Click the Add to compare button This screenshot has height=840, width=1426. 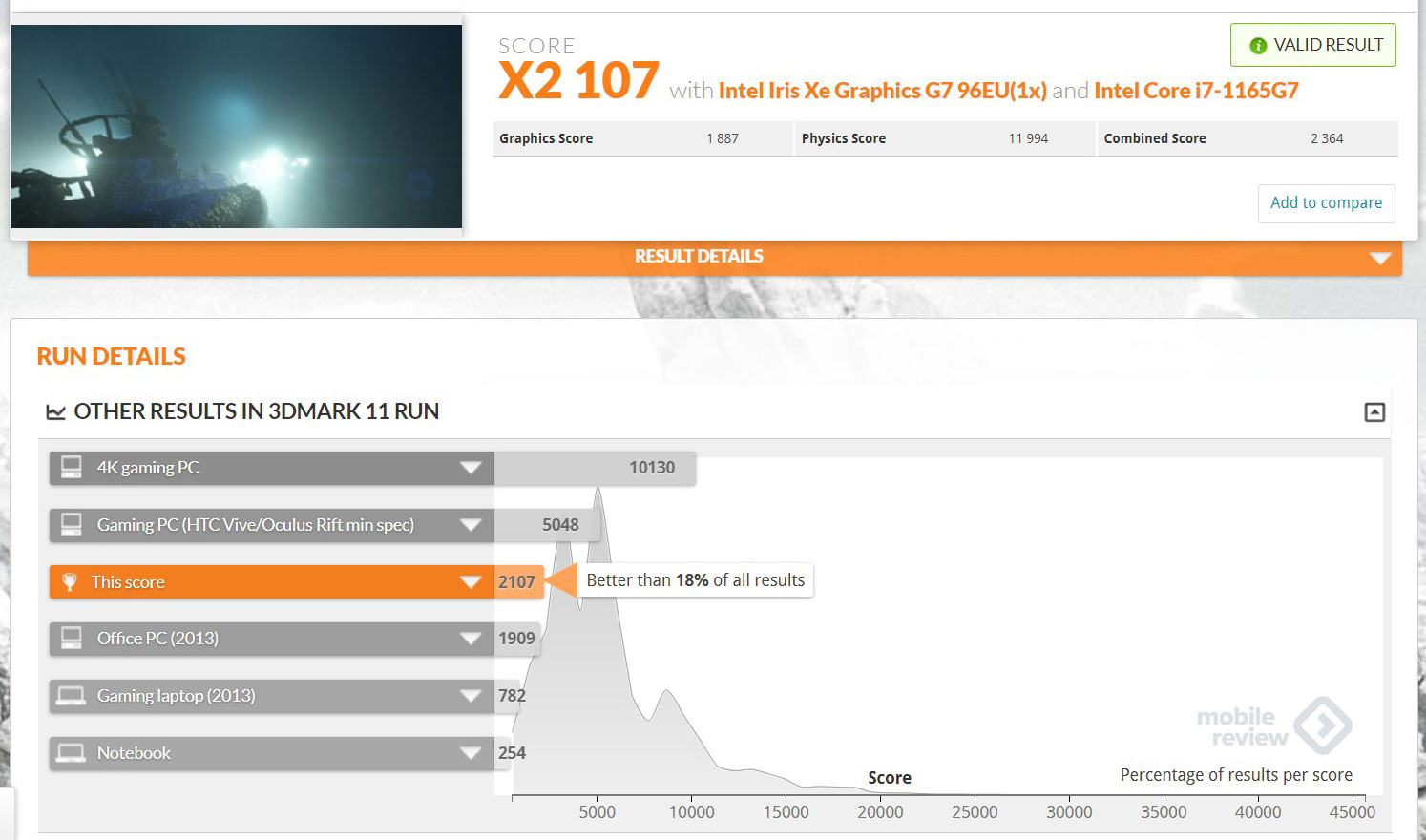[1326, 203]
